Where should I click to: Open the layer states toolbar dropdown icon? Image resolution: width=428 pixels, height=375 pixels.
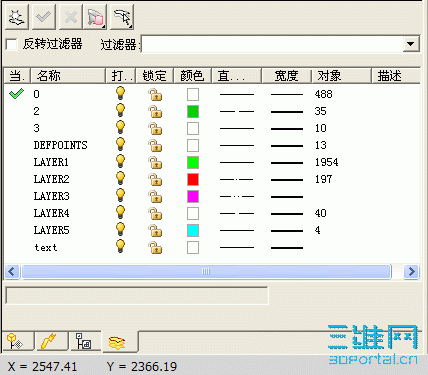[x=96, y=17]
